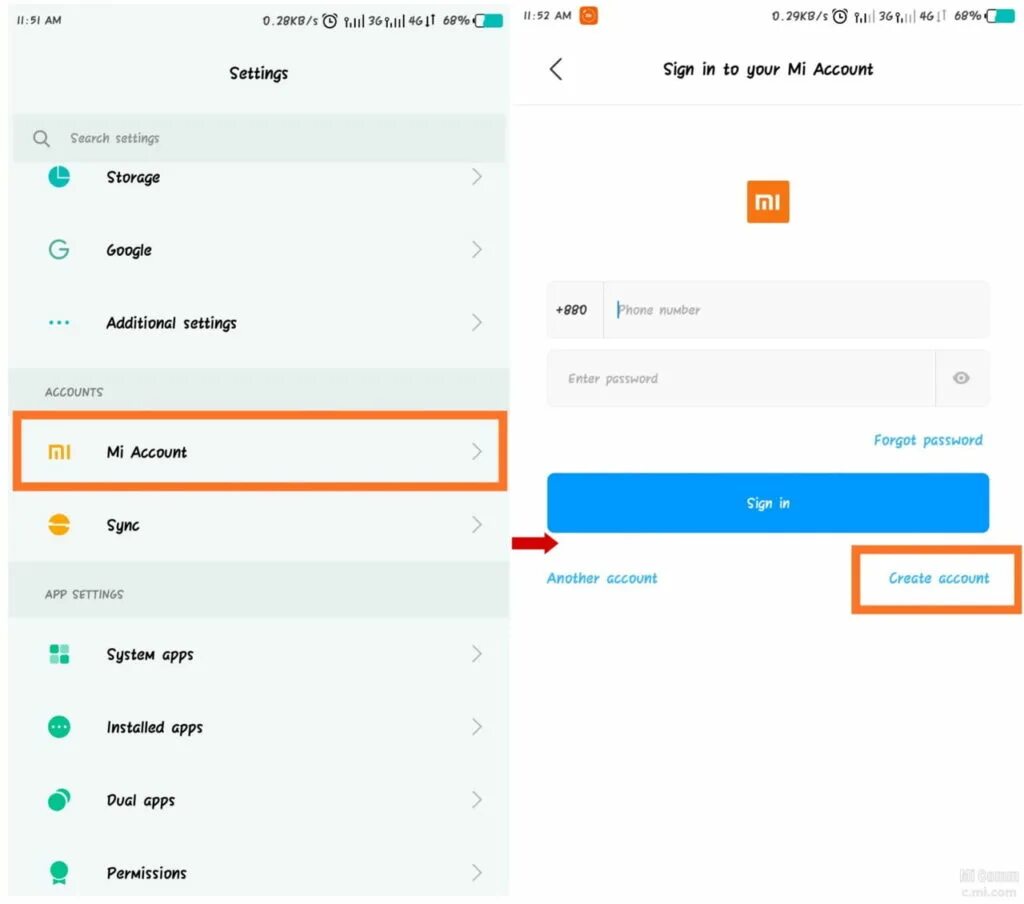Tap the Google G icon
1024x904 pixels.
pos(59,250)
